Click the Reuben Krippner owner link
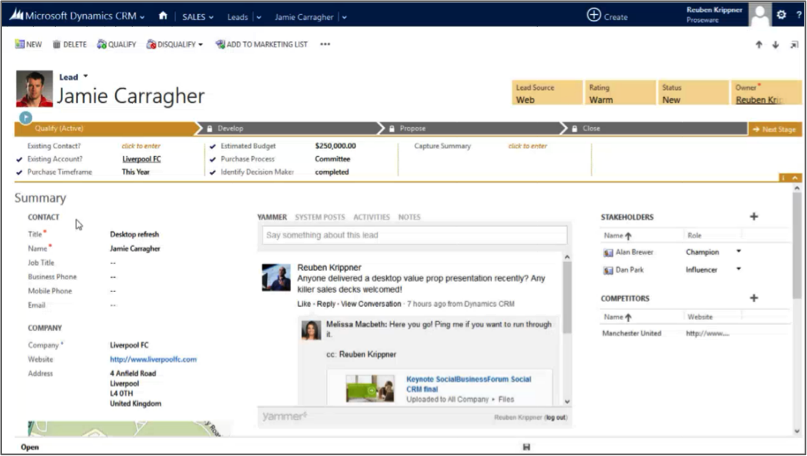 [760, 100]
